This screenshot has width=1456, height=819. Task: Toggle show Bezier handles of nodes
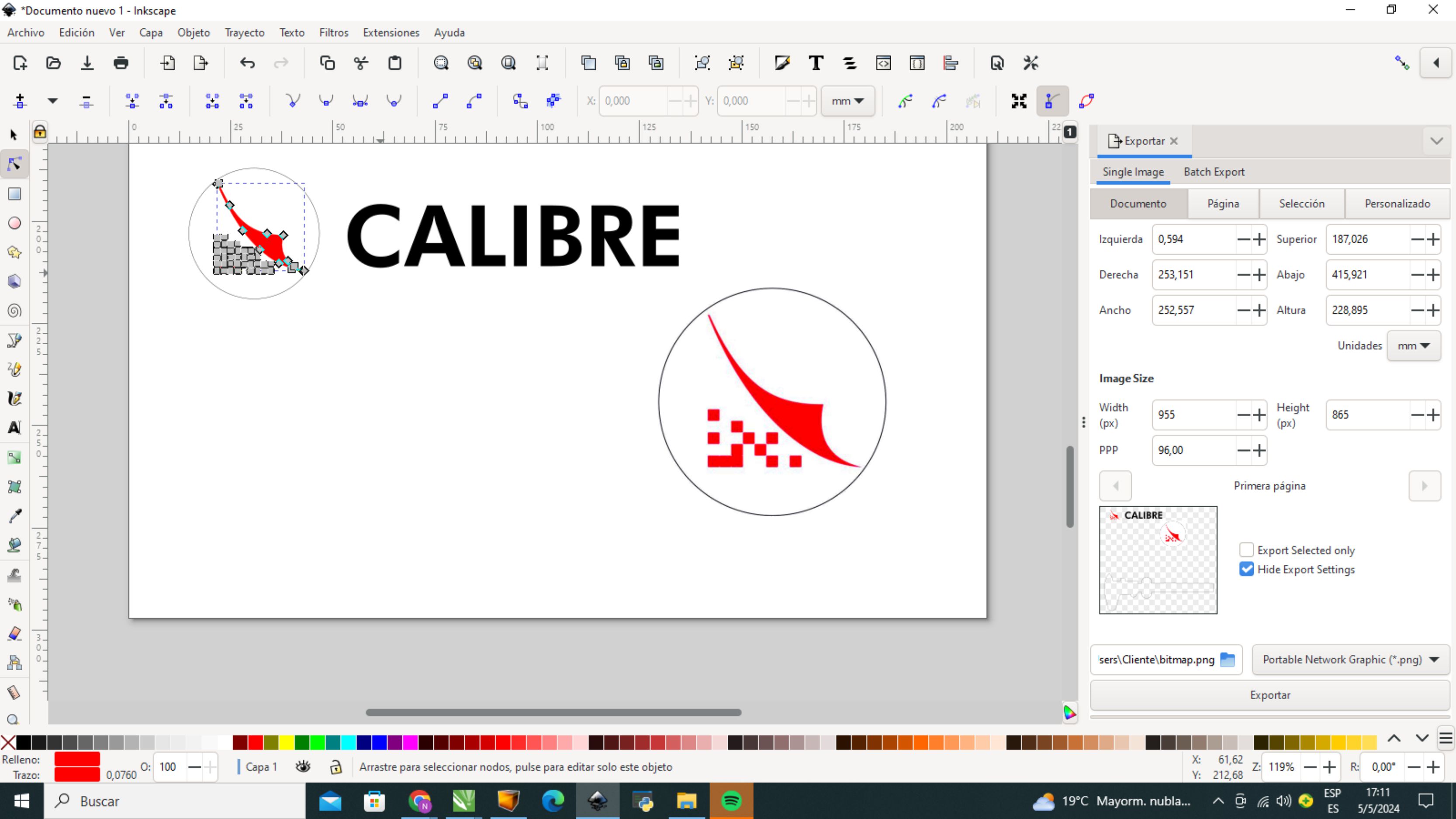click(x=1052, y=101)
